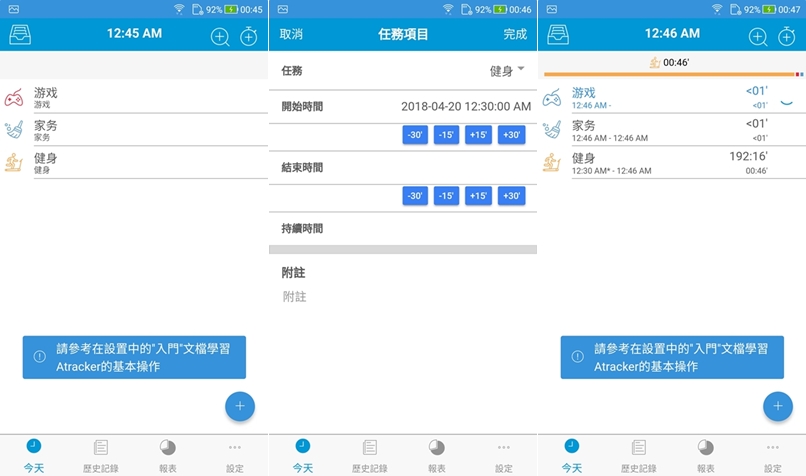The image size is (806, 476).
Task: Subtract 15 minutes from 開始時間
Action: click(446, 135)
